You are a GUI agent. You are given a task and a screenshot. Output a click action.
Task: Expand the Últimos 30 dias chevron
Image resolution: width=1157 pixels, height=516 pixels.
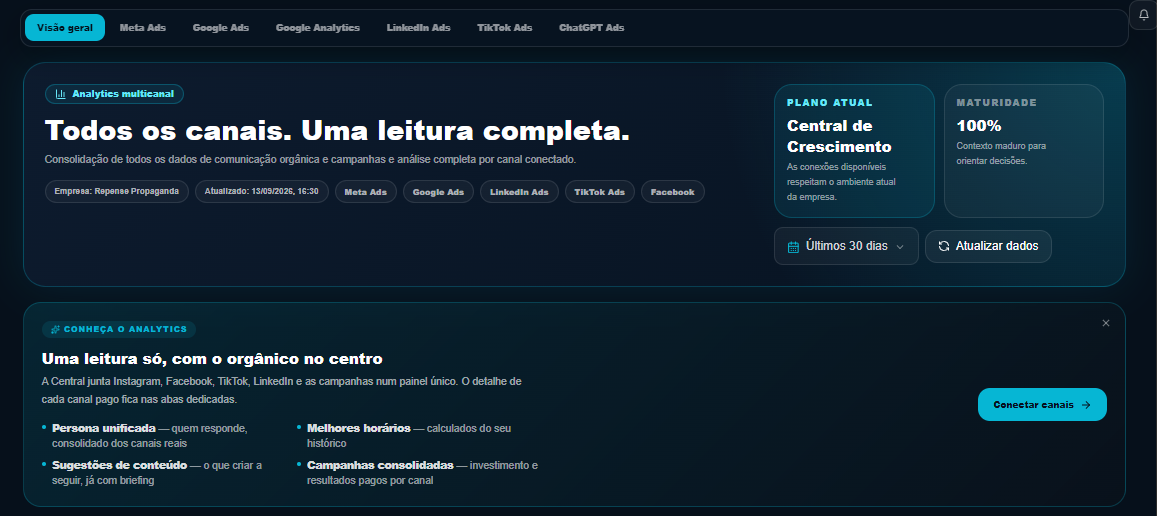click(x=899, y=247)
